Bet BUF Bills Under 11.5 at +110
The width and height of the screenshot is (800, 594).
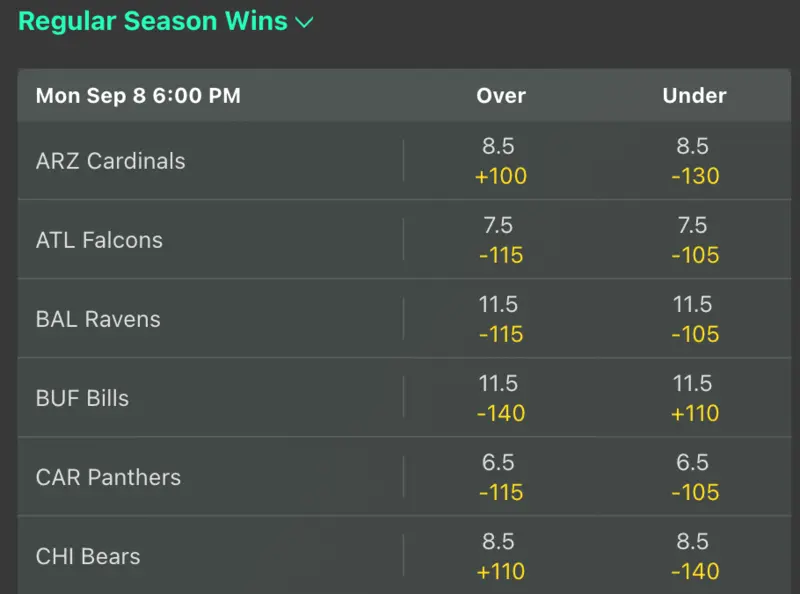click(x=695, y=398)
